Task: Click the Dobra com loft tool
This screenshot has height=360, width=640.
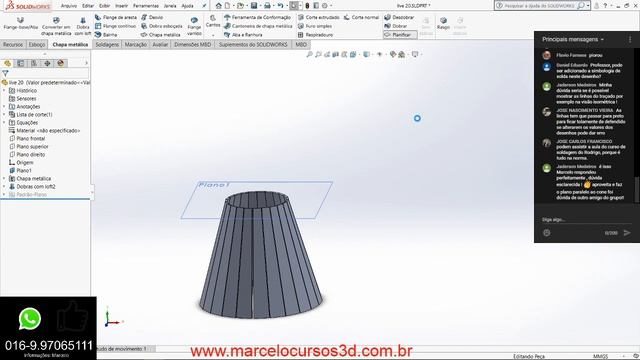Action: tap(83, 26)
